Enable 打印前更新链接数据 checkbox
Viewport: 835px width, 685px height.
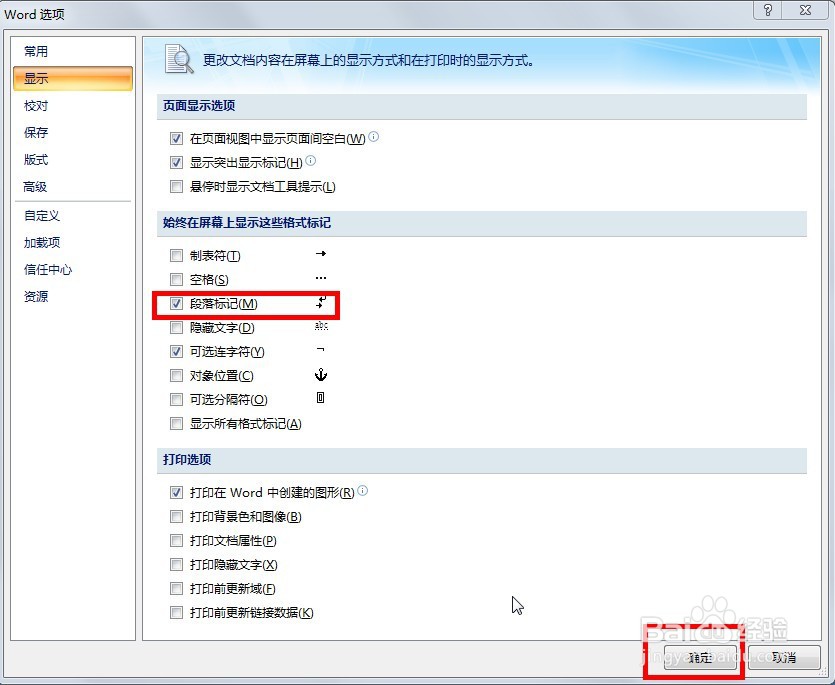[x=176, y=613]
